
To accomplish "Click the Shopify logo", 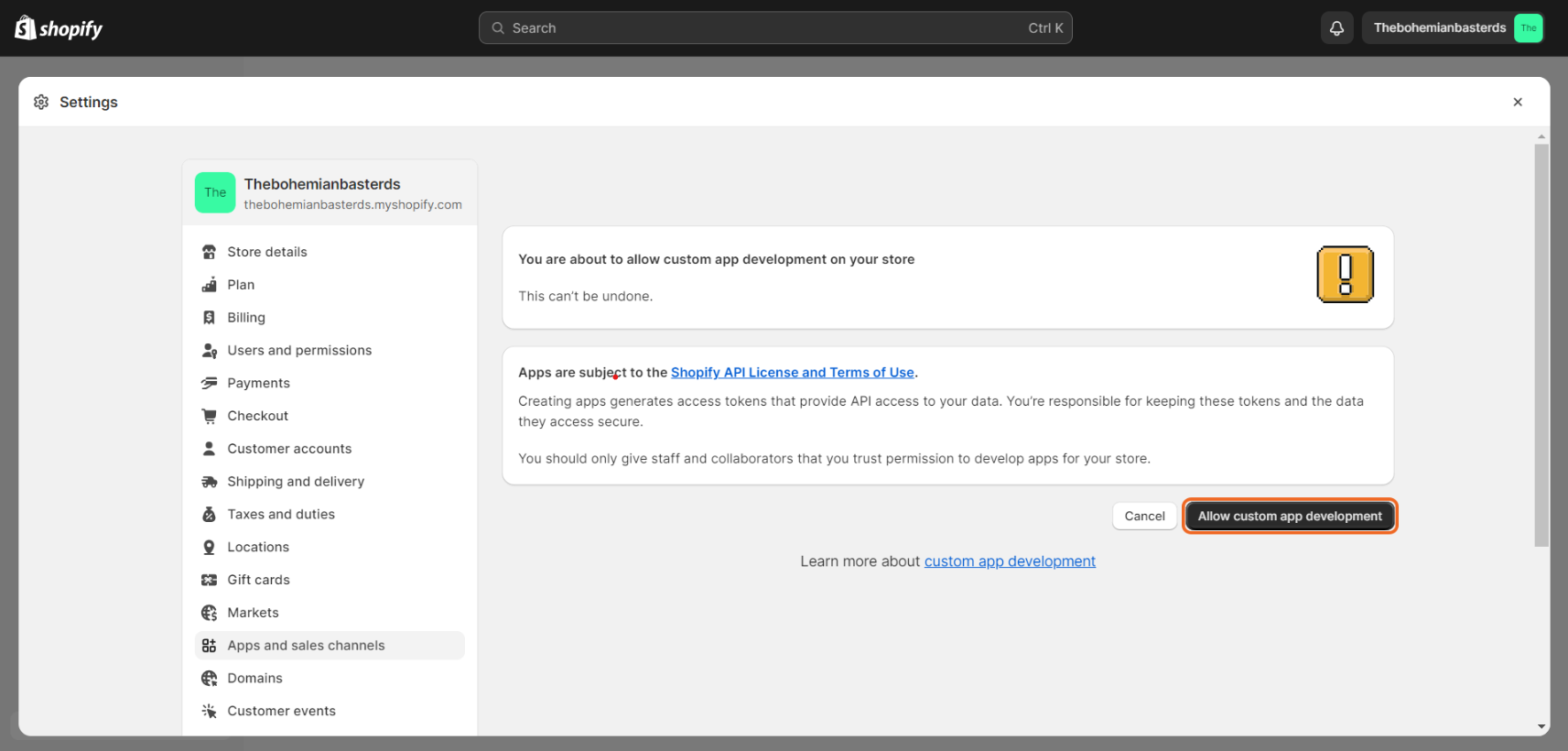I will (59, 28).
